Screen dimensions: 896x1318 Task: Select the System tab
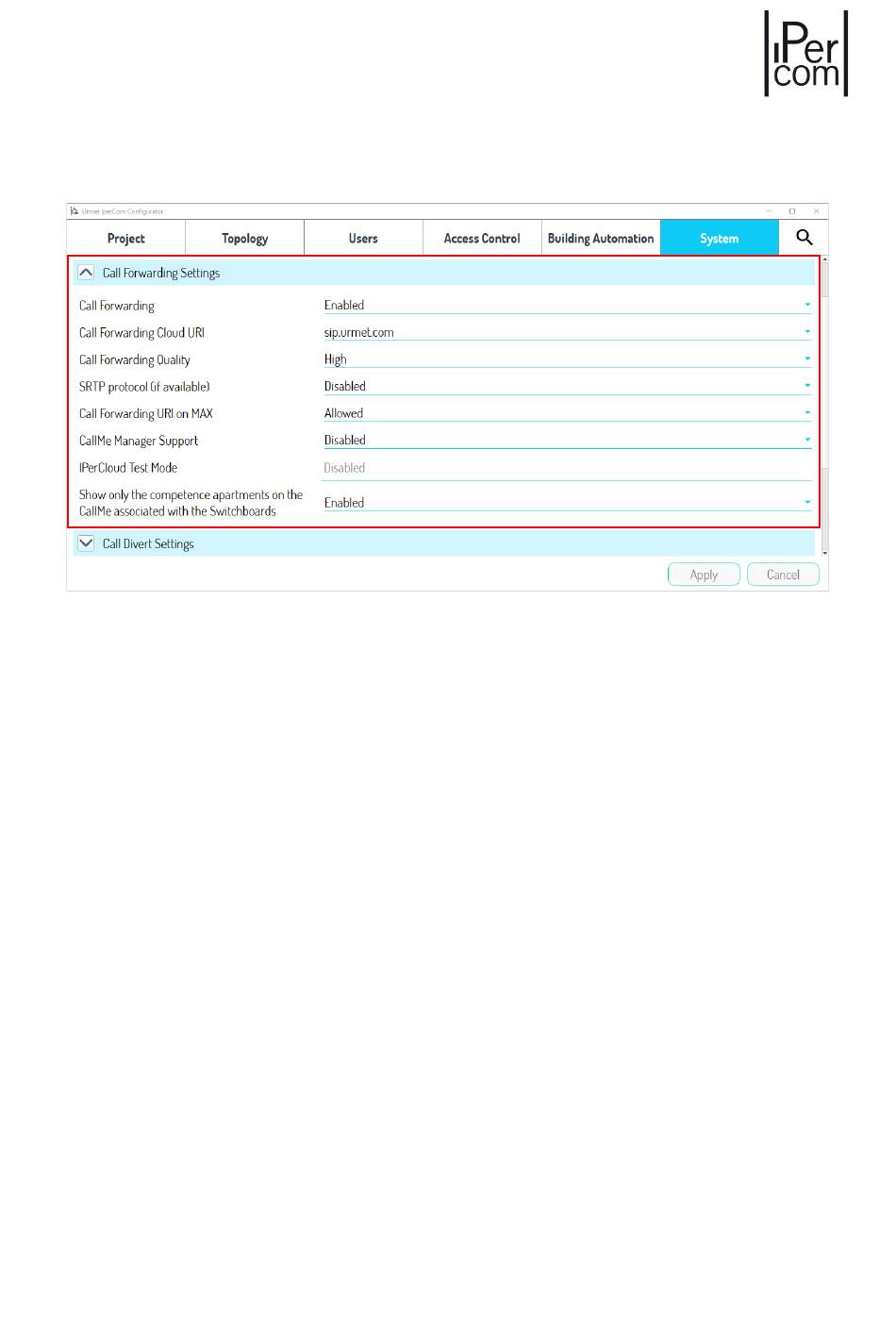[x=719, y=239]
